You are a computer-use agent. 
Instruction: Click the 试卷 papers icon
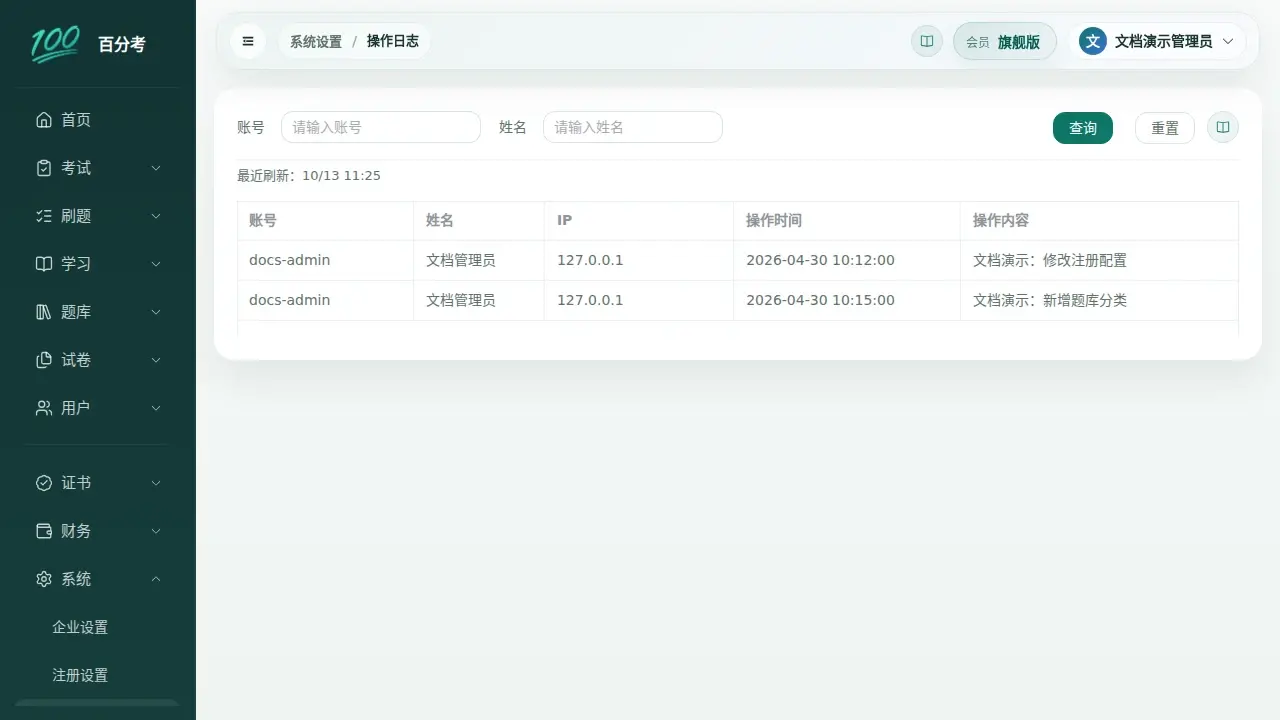coord(44,360)
